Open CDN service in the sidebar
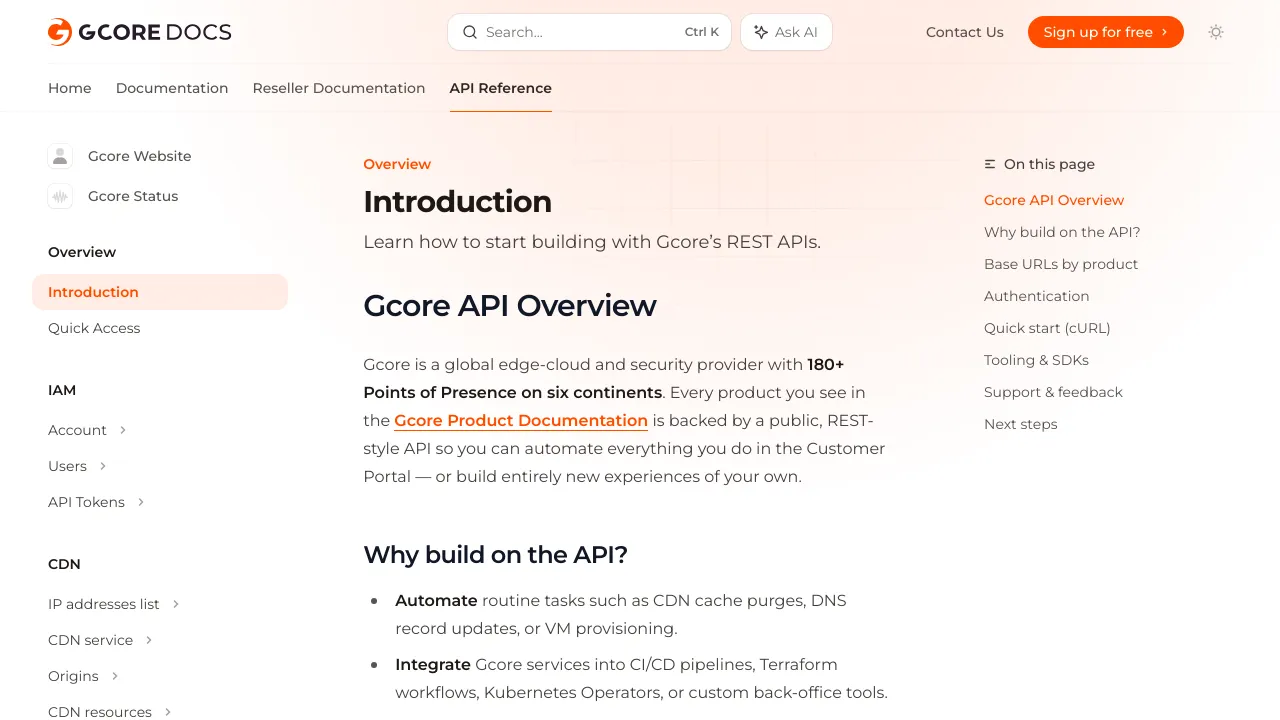This screenshot has width=1280, height=720. click(x=90, y=640)
